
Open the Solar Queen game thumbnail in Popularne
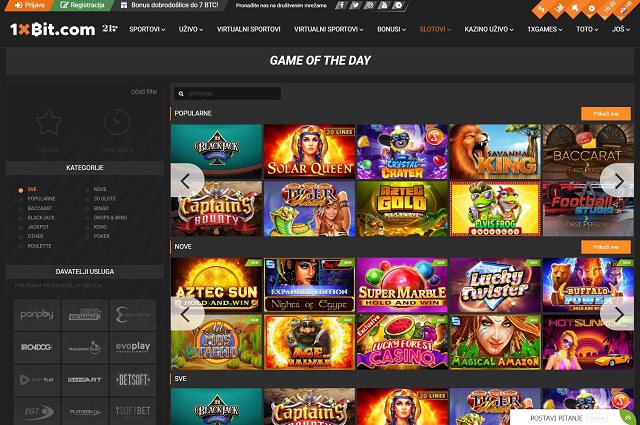pos(309,151)
